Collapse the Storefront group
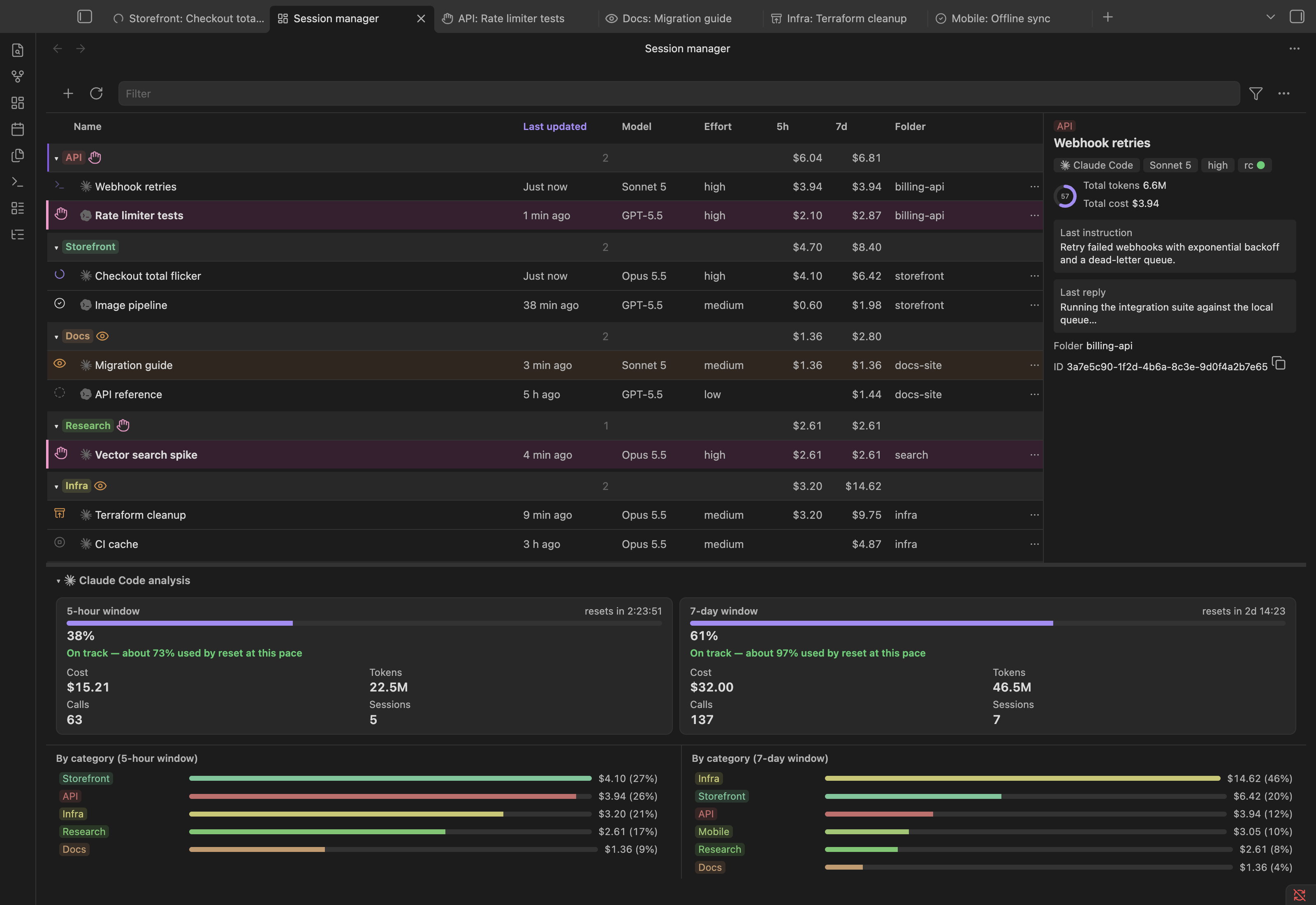 (56, 248)
